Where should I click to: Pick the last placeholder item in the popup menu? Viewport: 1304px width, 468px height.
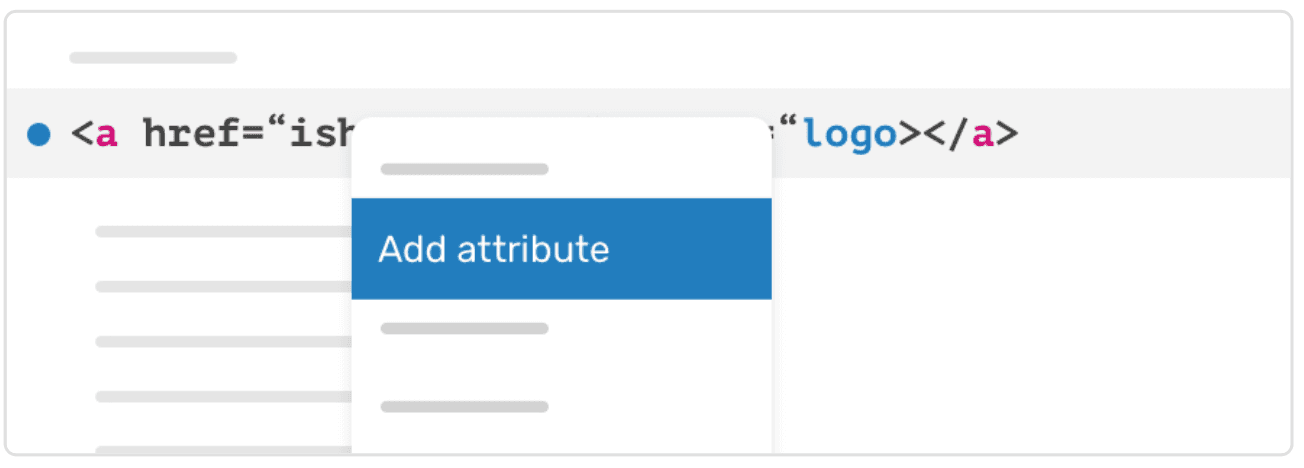[464, 407]
